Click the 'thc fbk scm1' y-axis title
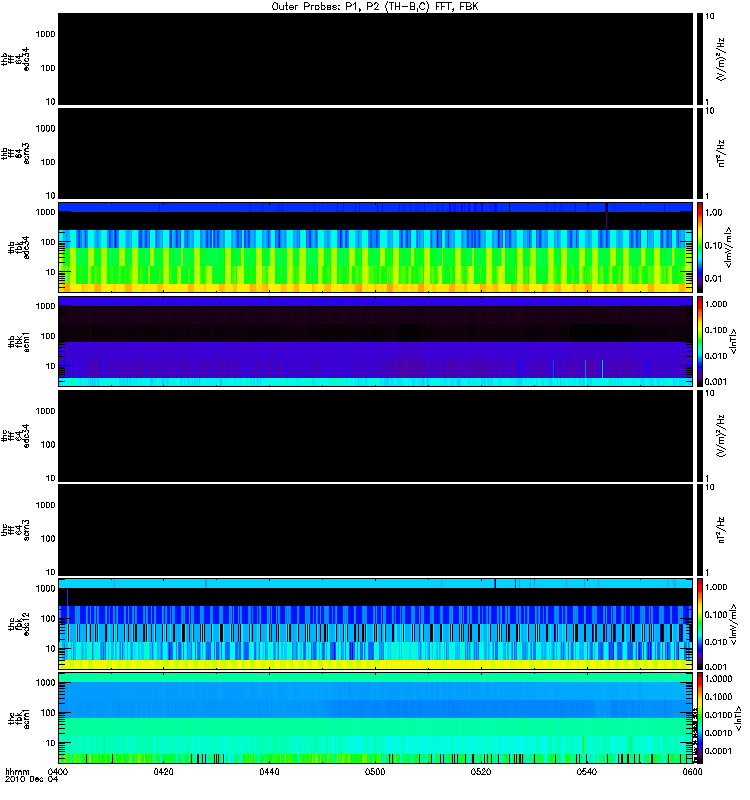750x800 pixels. tap(19, 718)
